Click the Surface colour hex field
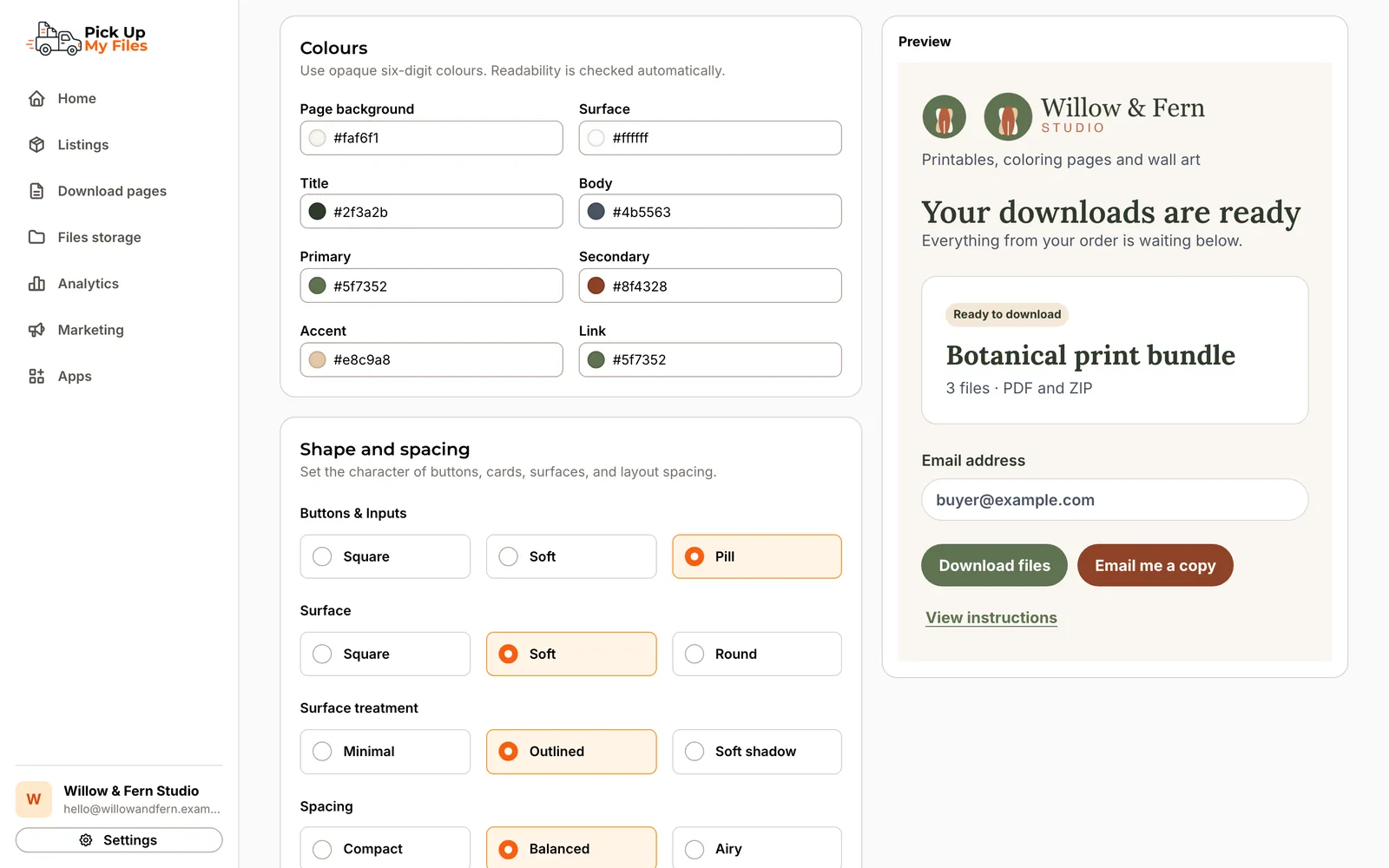The height and width of the screenshot is (868, 1389). [x=710, y=138]
